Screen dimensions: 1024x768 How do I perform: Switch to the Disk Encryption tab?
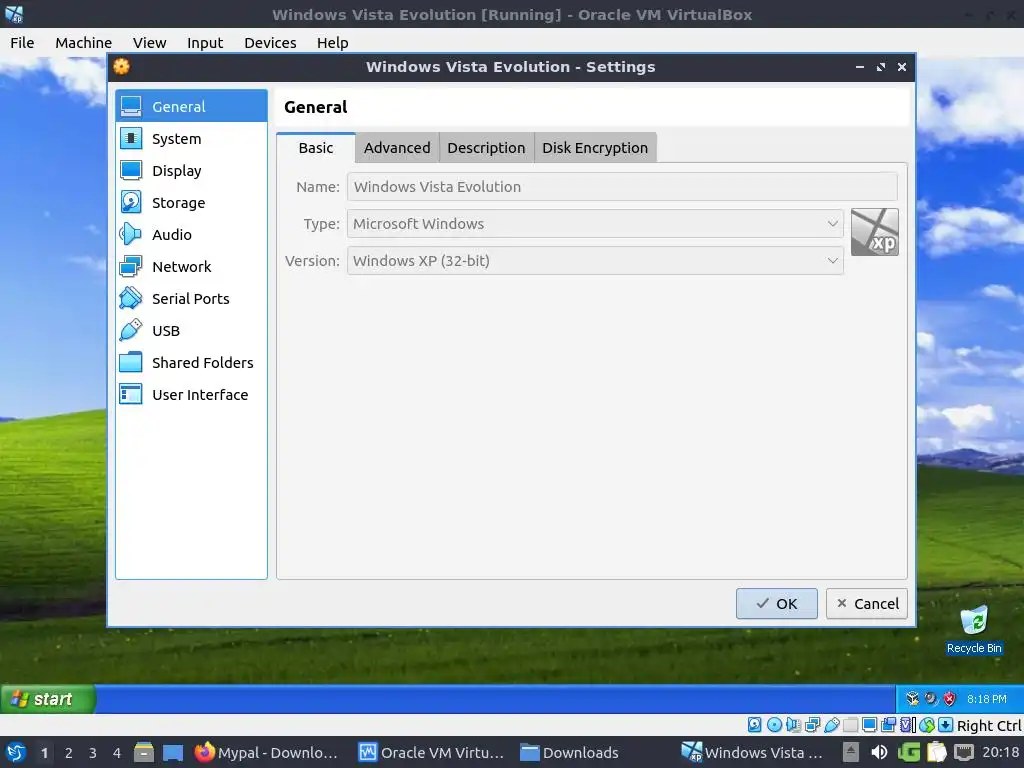(x=595, y=148)
